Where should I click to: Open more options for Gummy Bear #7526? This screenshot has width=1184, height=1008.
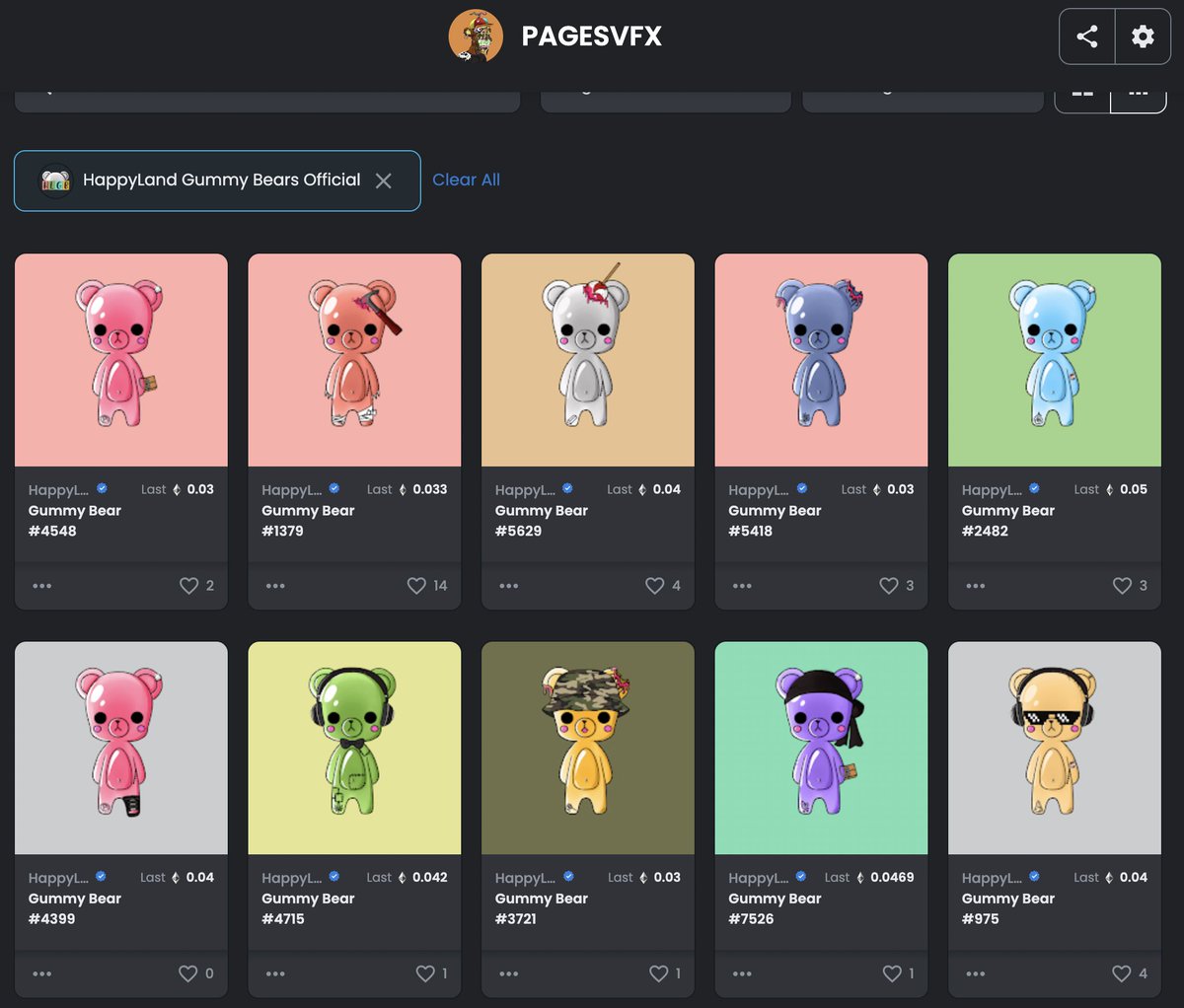[x=742, y=973]
